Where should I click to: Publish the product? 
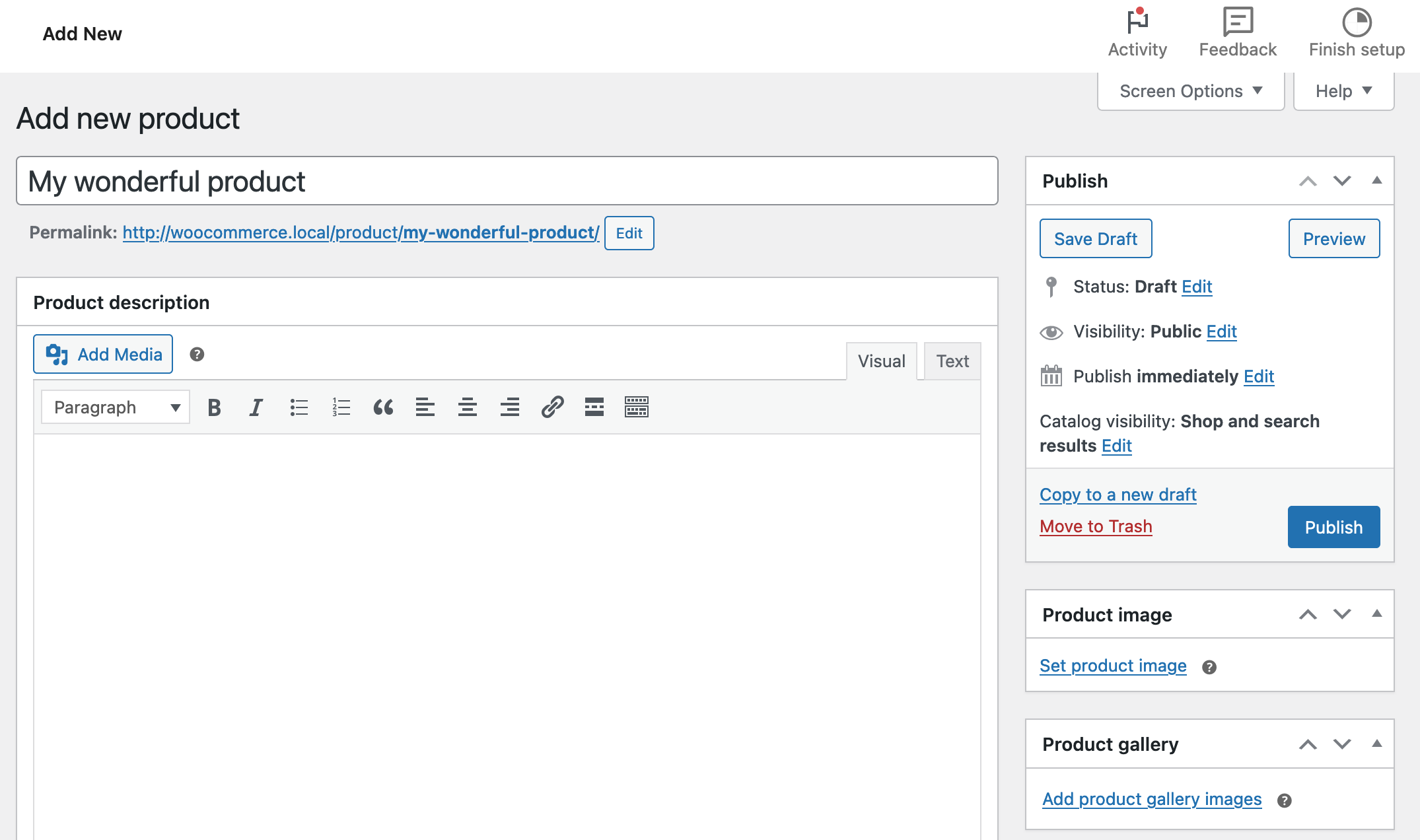pyautogui.click(x=1333, y=526)
